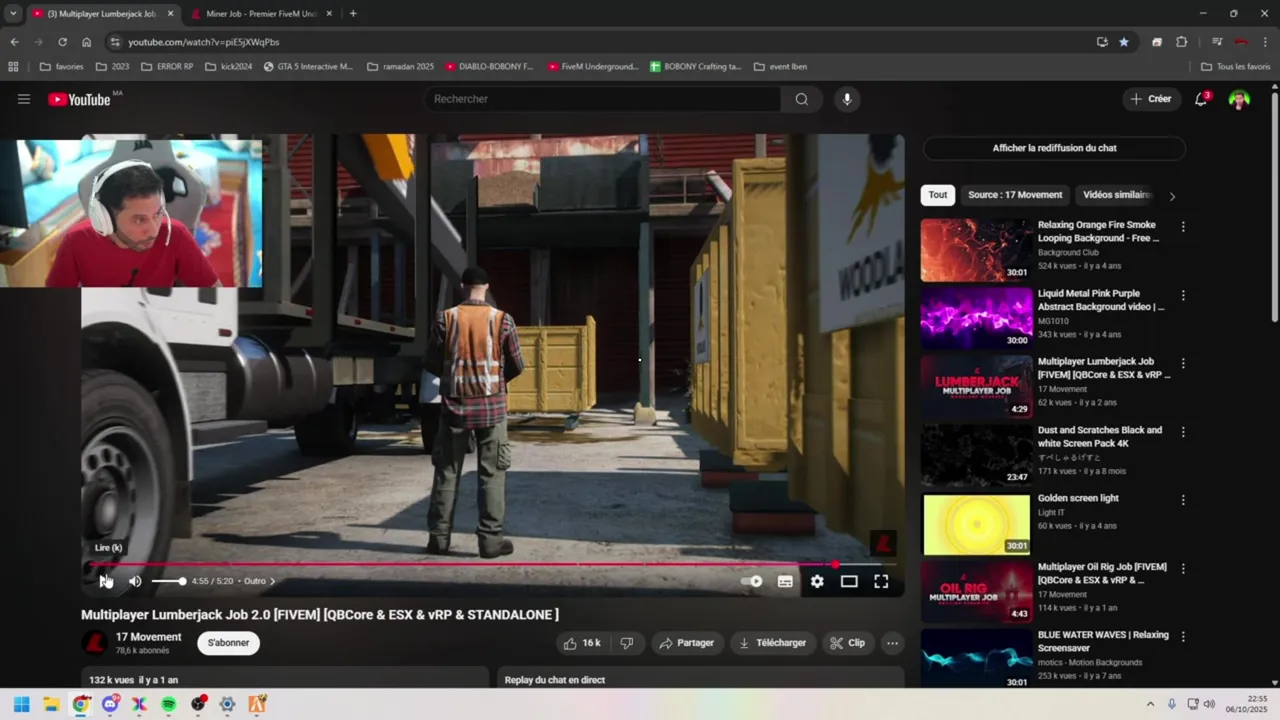The height and width of the screenshot is (720, 1280).
Task: Open YouTube notifications bell
Action: (1201, 99)
